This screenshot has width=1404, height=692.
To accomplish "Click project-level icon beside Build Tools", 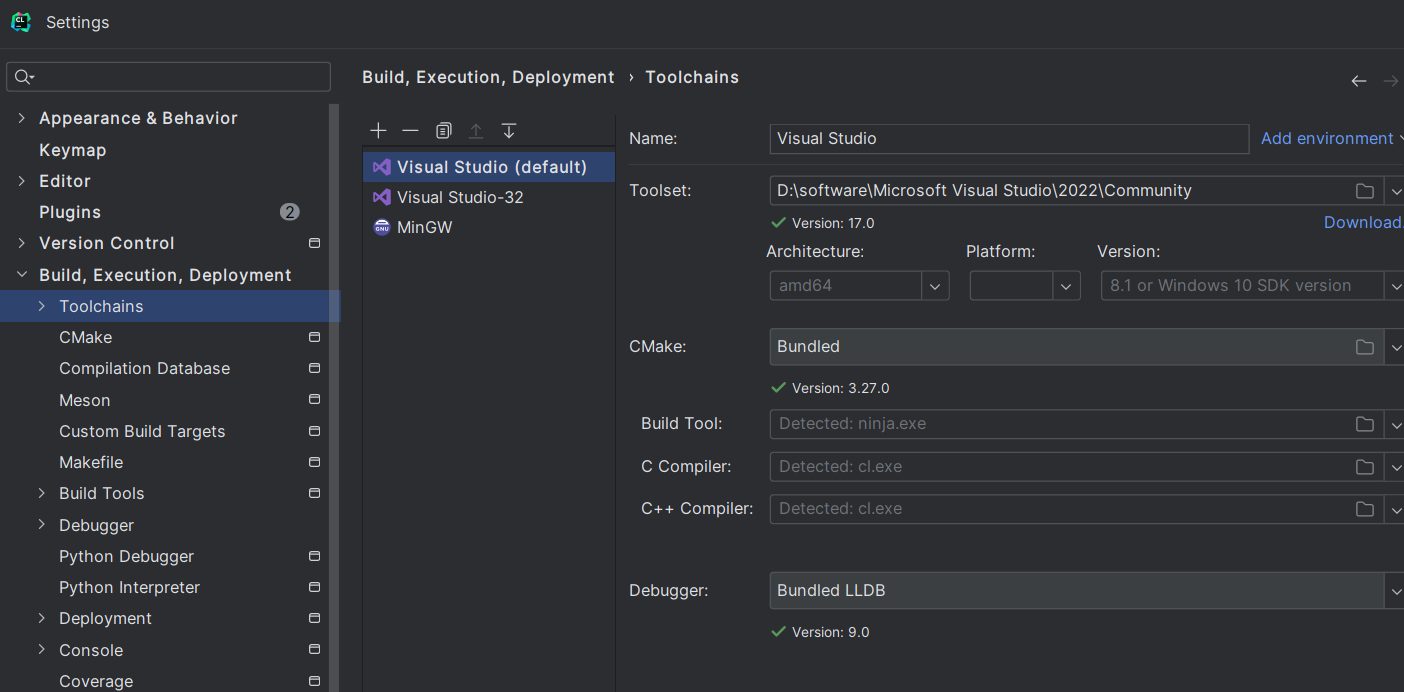I will click(314, 493).
